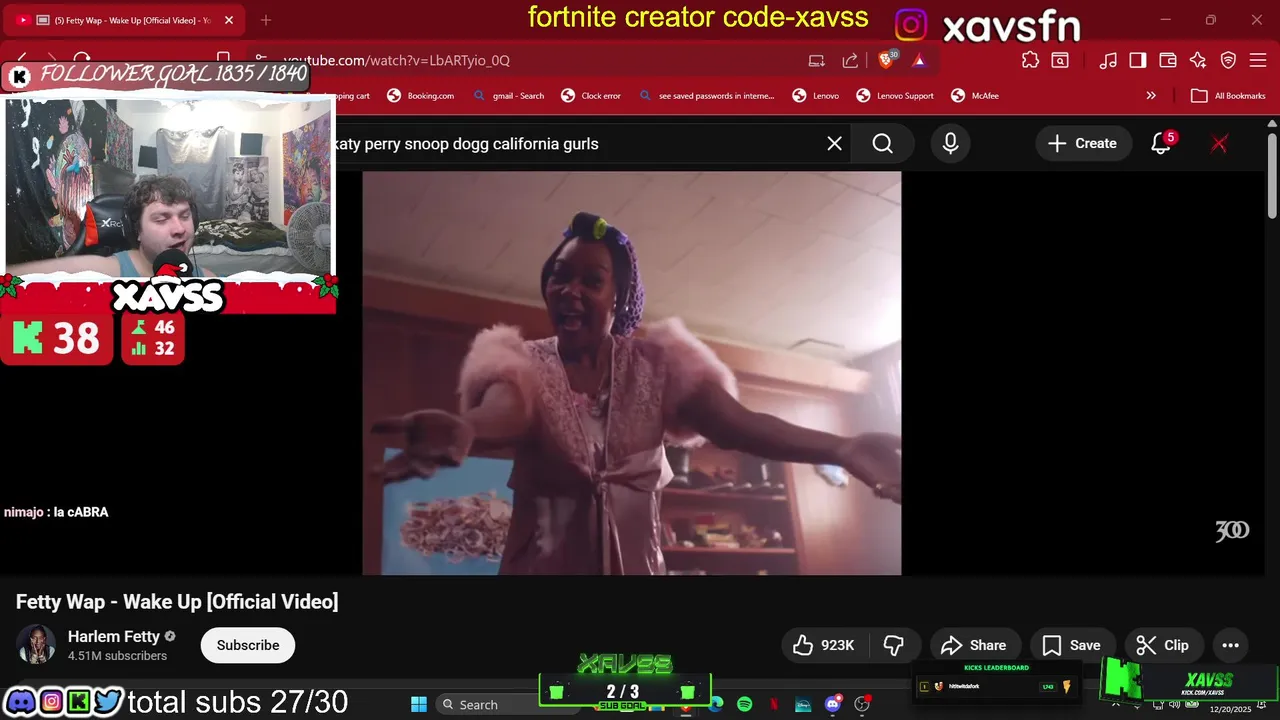Open the Brave playlist music note icon
This screenshot has height=720, width=1280.
[x=1108, y=60]
